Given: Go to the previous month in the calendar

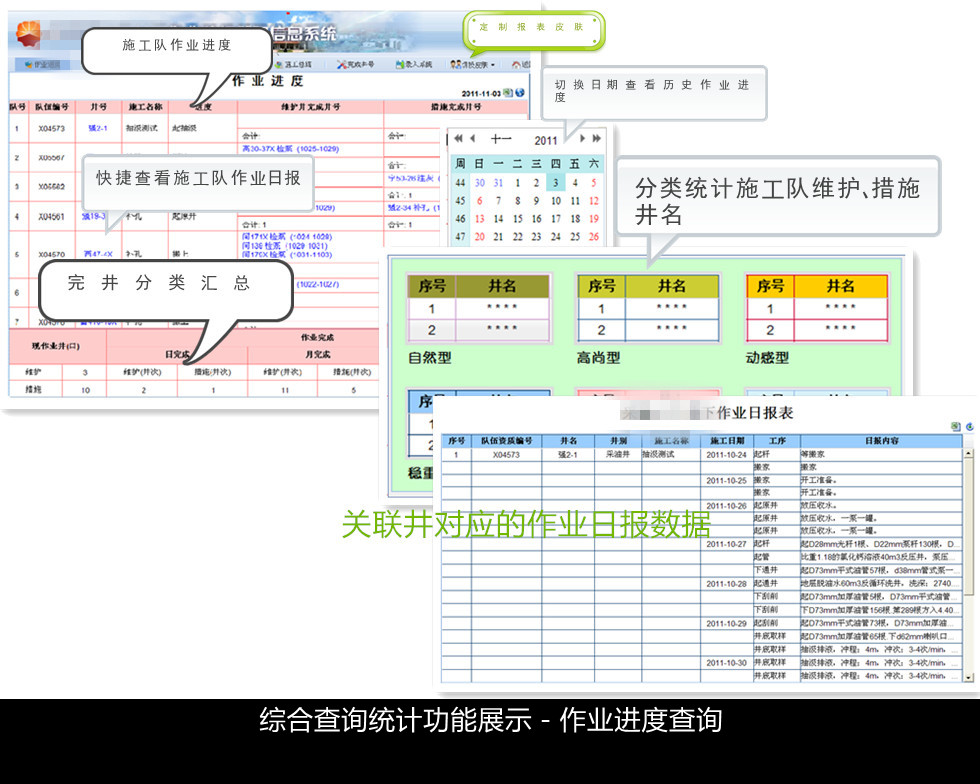Looking at the screenshot, I should 473,138.
